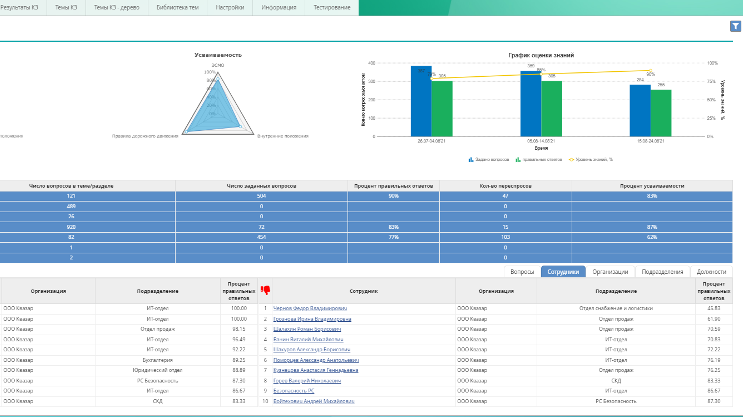743x418 pixels.
Task: Toggle the blue bar series in chart legend
Action: click(489, 159)
